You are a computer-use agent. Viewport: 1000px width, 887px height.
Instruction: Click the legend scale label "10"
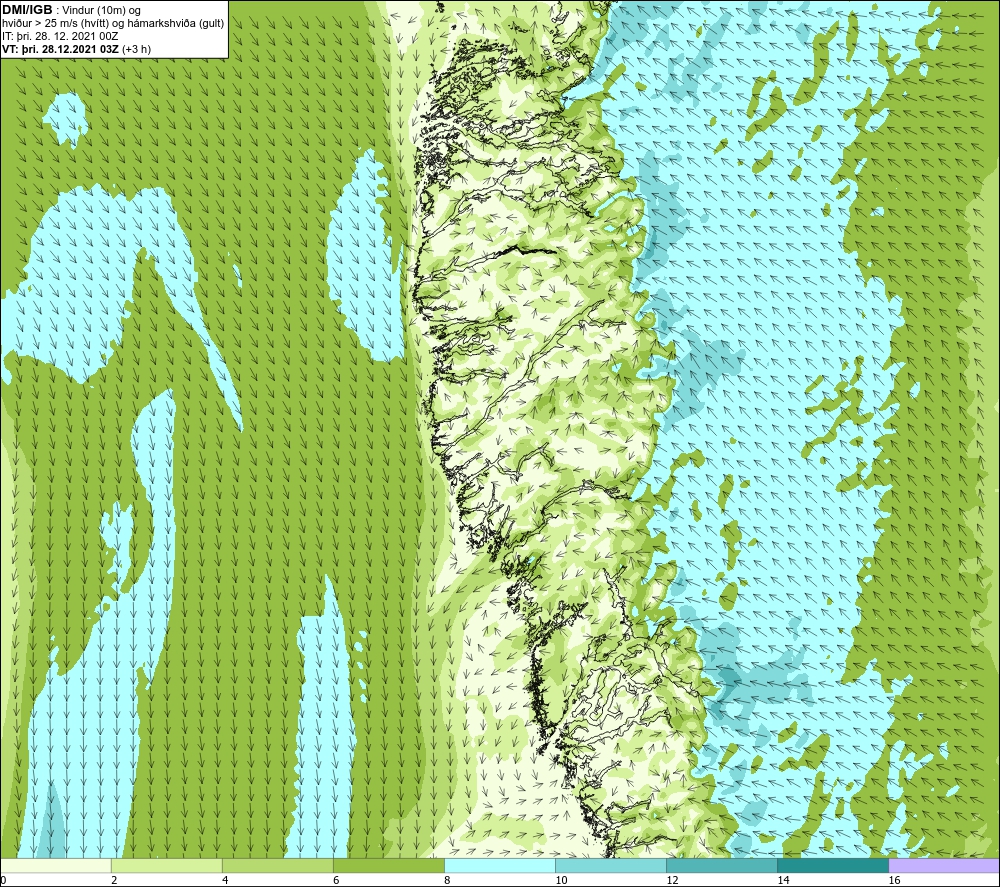point(561,880)
